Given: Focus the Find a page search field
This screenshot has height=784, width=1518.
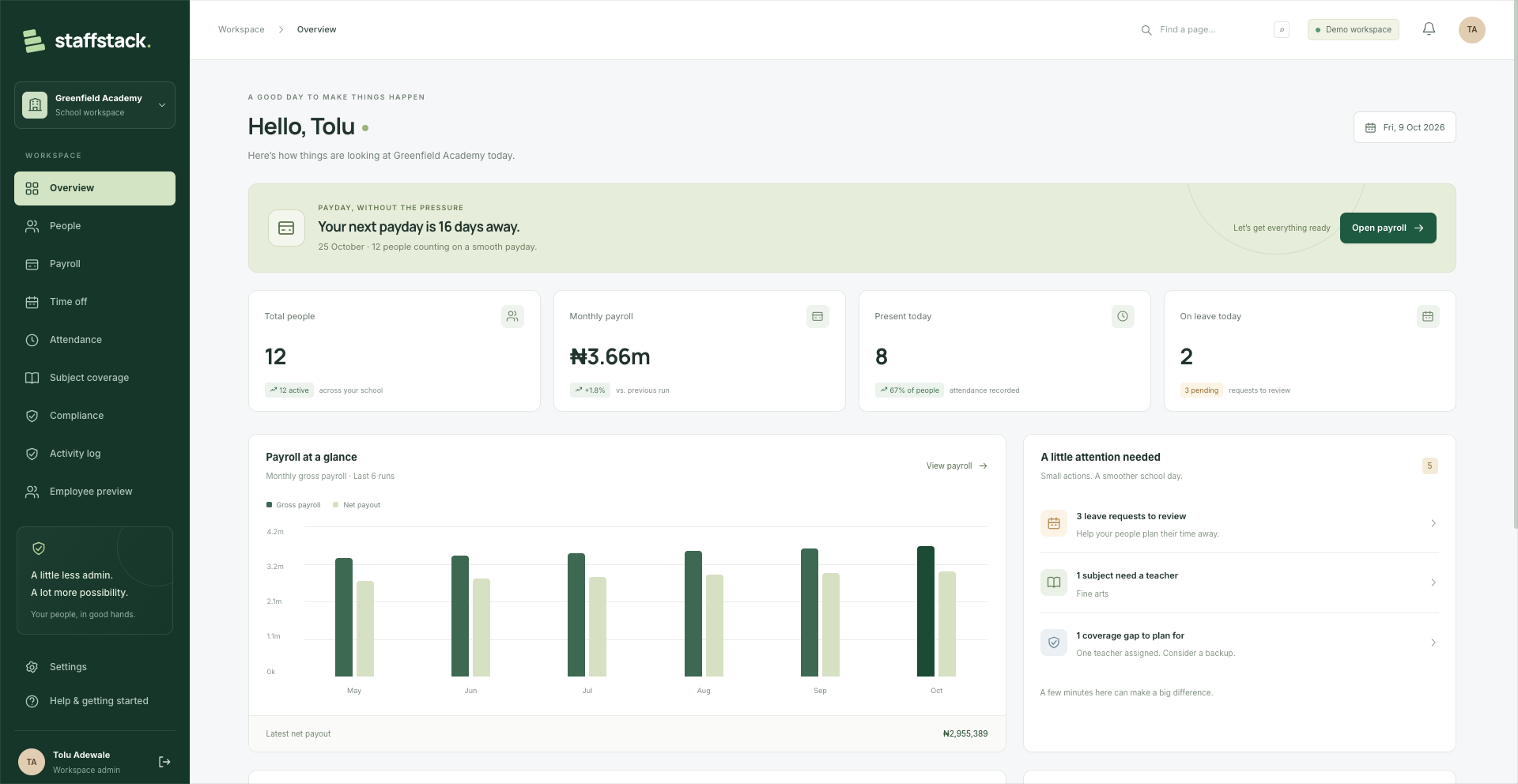Looking at the screenshot, I should point(1214,30).
